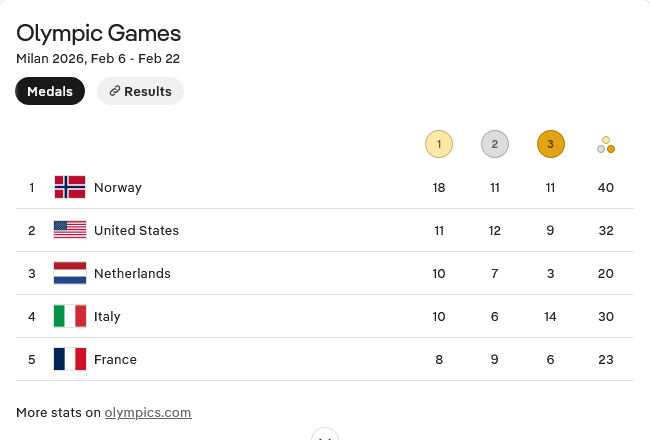Expand the medal table with chevron
This screenshot has height=440, width=650.
coord(324,435)
